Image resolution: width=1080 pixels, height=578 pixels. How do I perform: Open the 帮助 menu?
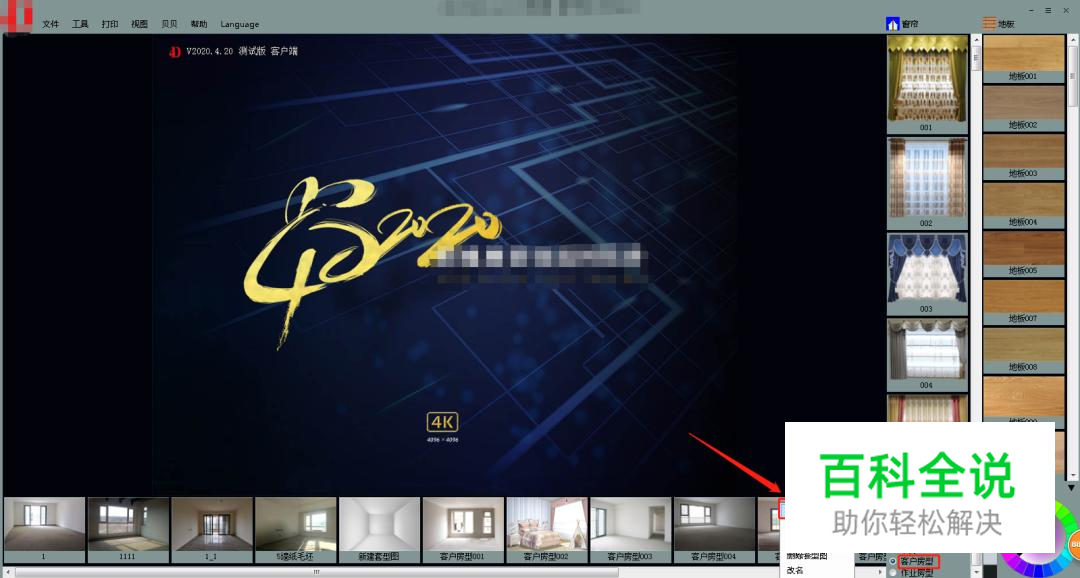[199, 24]
